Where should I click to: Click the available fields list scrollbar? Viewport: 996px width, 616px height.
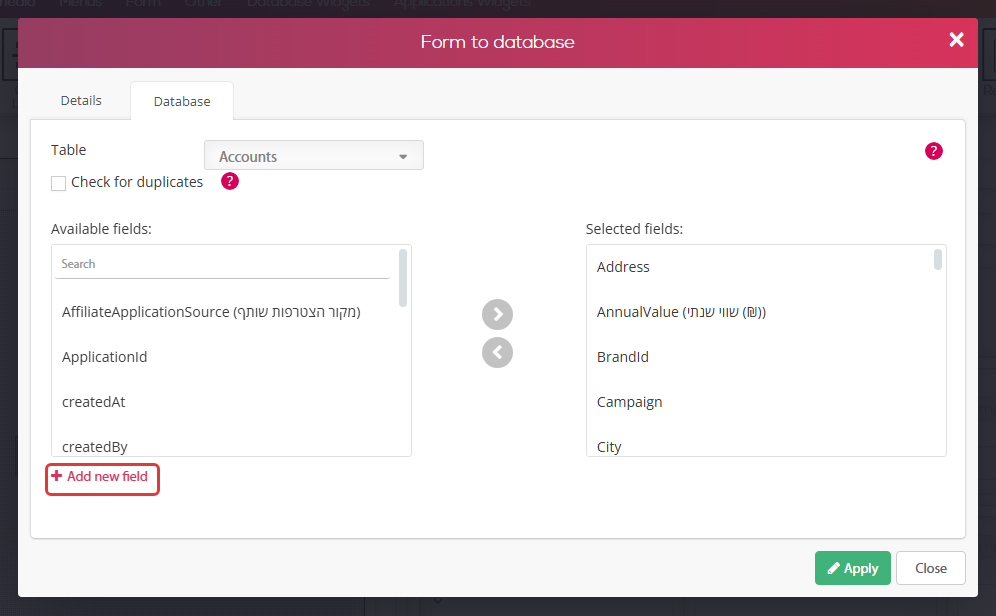coord(403,278)
